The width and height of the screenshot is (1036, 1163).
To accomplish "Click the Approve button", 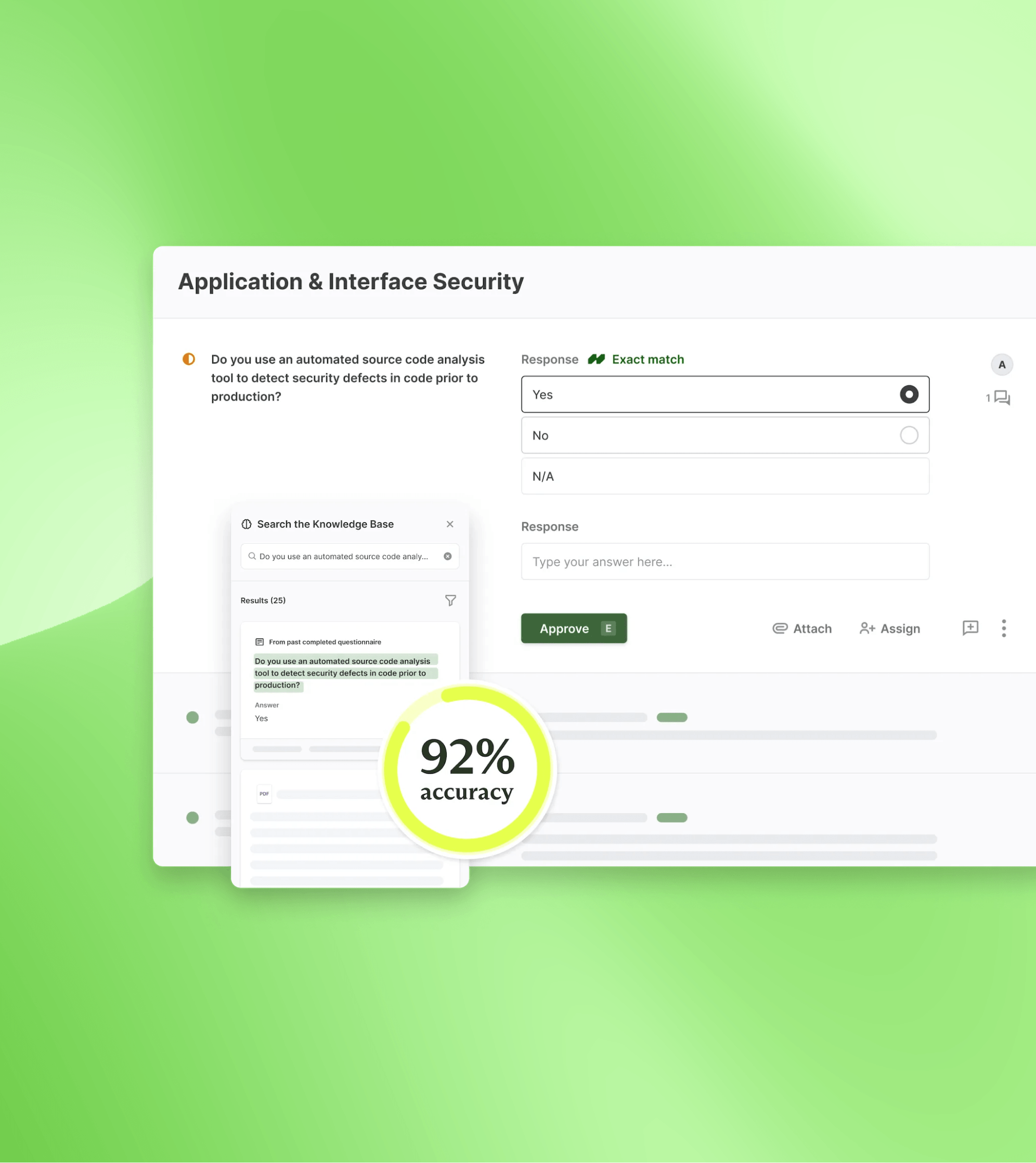I will coord(575,628).
